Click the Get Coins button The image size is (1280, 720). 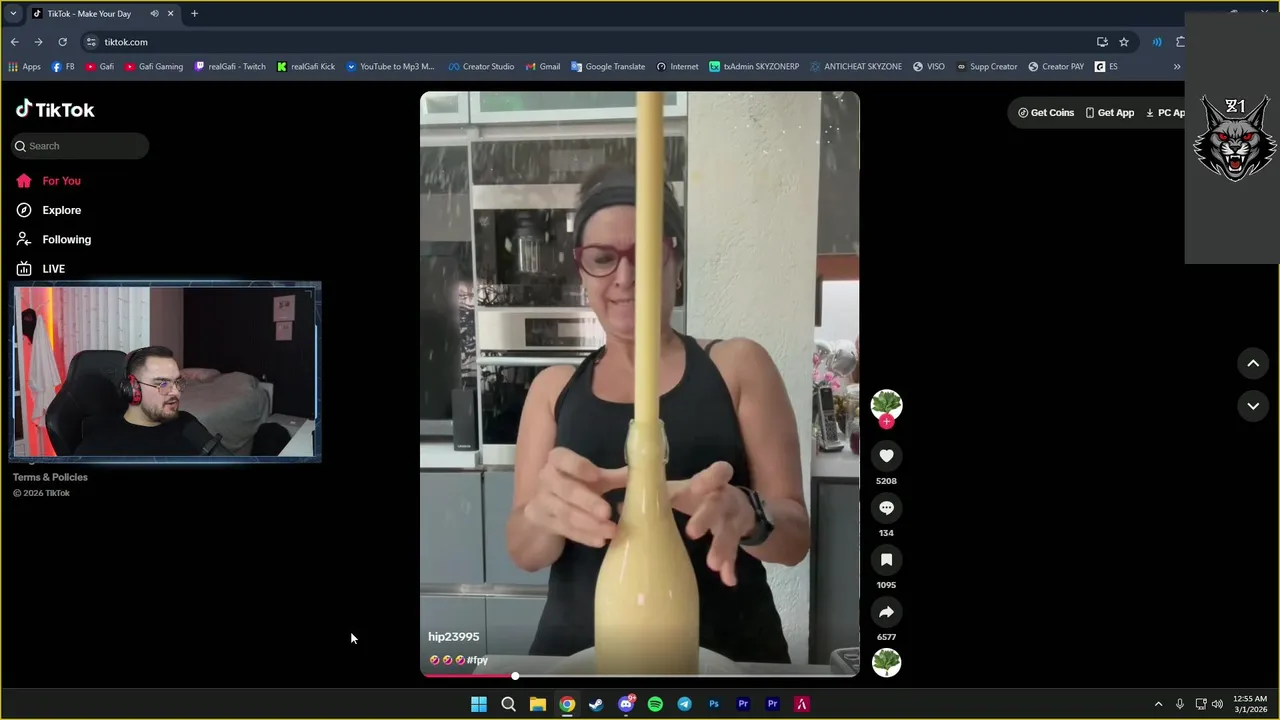pyautogui.click(x=1046, y=113)
